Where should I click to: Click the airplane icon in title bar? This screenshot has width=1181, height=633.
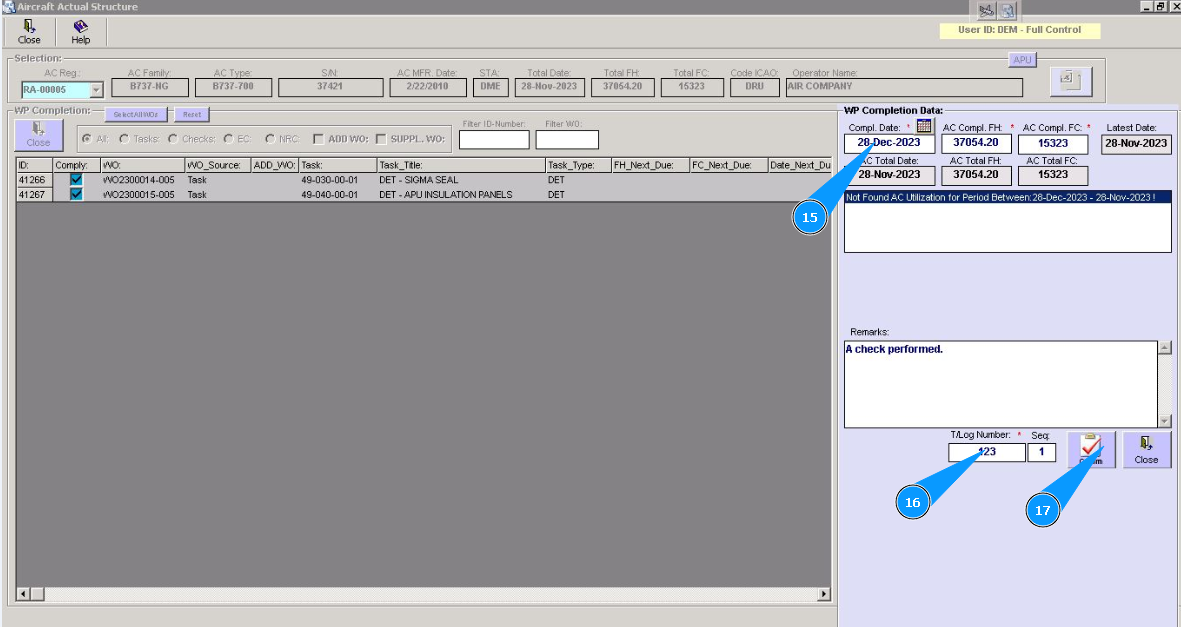coord(986,11)
